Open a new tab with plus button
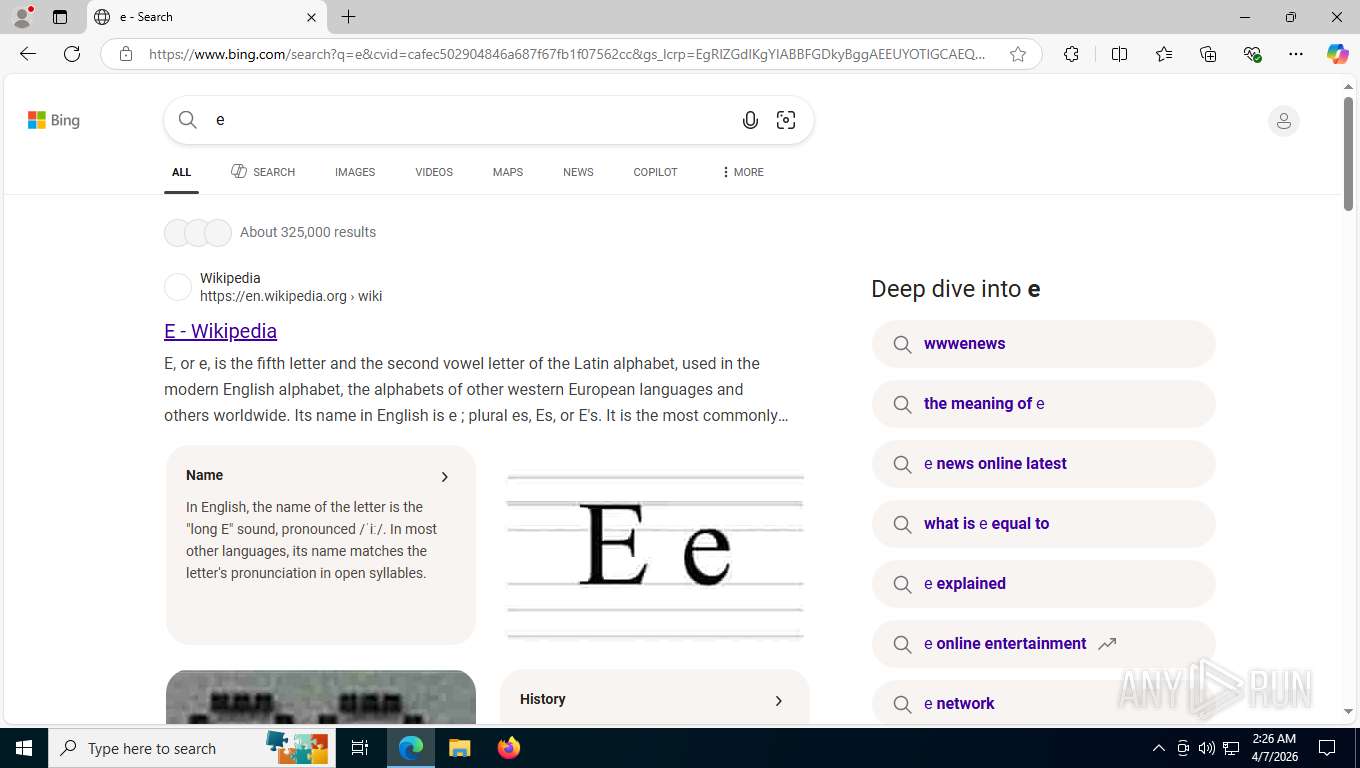This screenshot has height=768, width=1360. 348,17
